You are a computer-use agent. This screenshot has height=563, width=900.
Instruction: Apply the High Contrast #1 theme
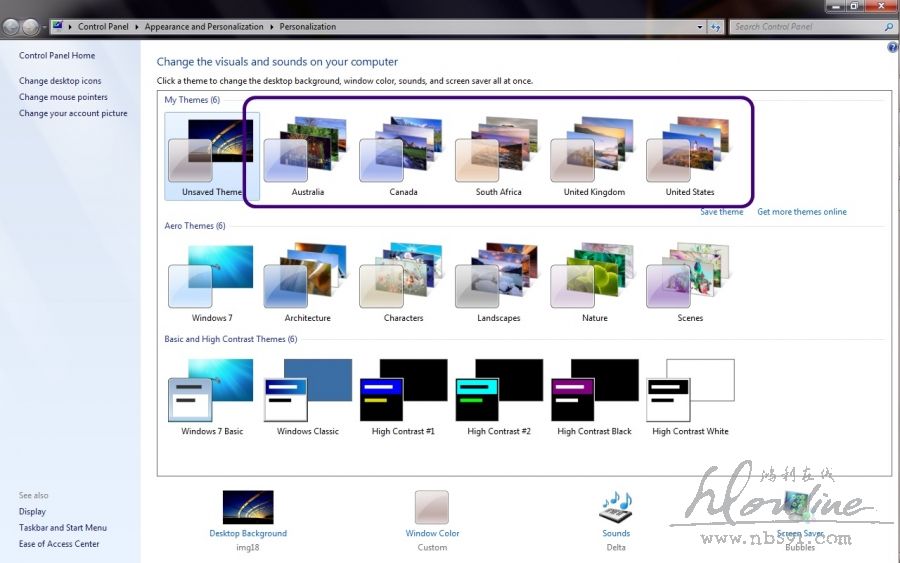pos(402,394)
